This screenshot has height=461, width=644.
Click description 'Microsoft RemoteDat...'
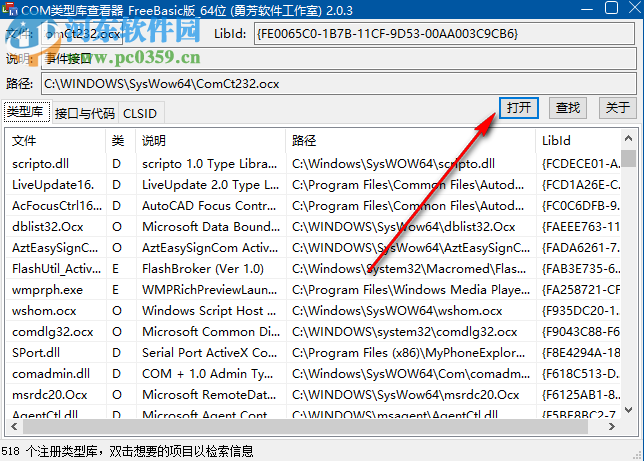[209, 394]
